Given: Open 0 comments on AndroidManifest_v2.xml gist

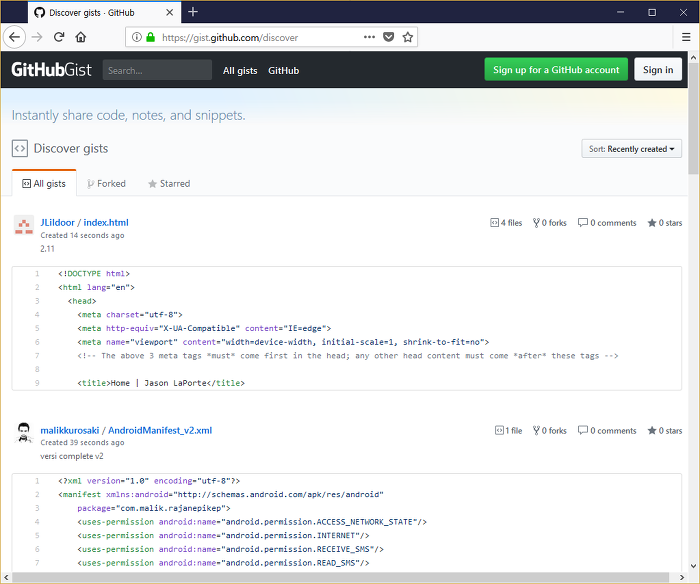Looking at the screenshot, I should click(x=607, y=430).
